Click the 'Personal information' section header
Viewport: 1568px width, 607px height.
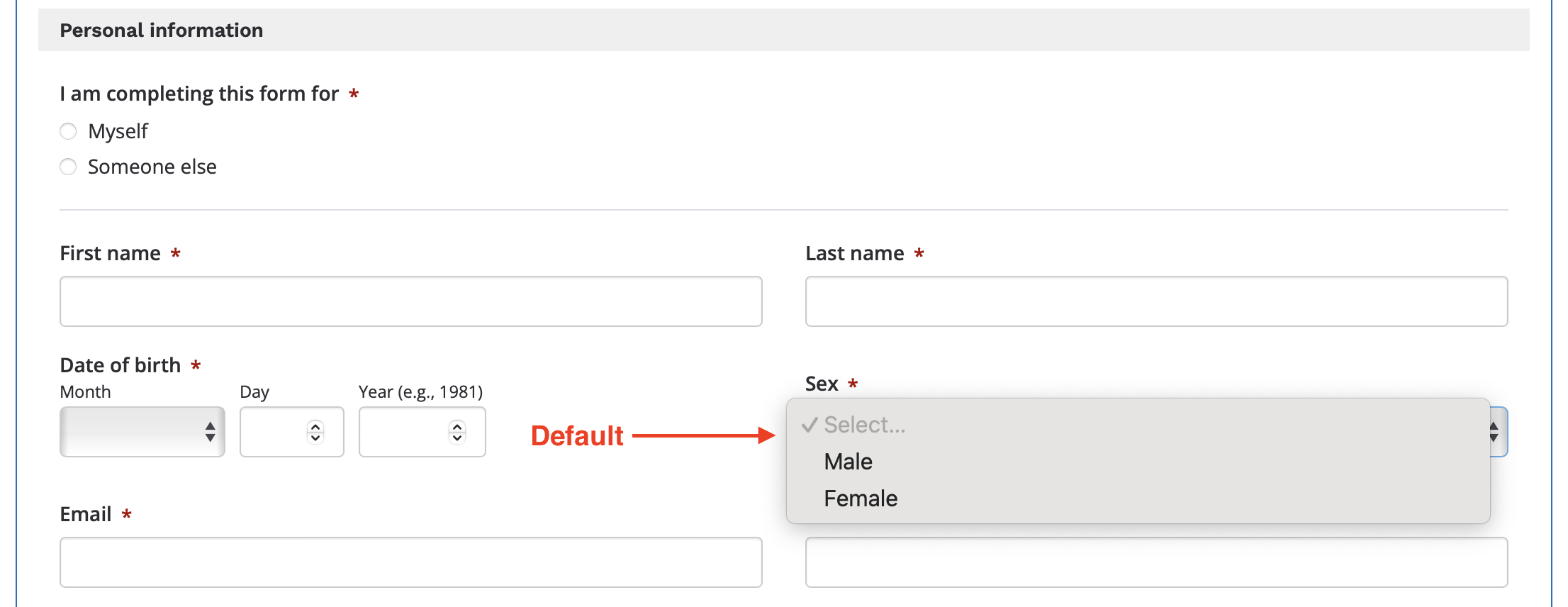(161, 30)
